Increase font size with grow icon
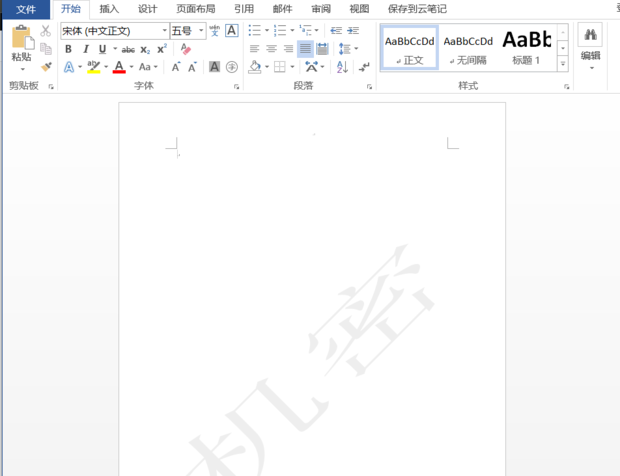Image resolution: width=620 pixels, height=476 pixels. pos(176,67)
